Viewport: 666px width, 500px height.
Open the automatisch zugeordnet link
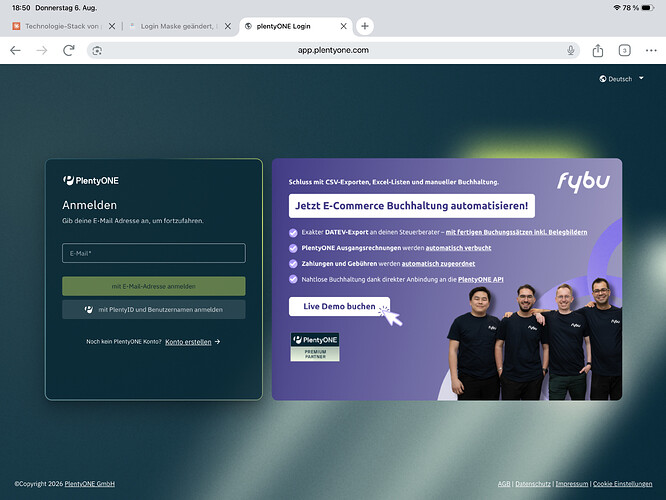[x=438, y=263]
